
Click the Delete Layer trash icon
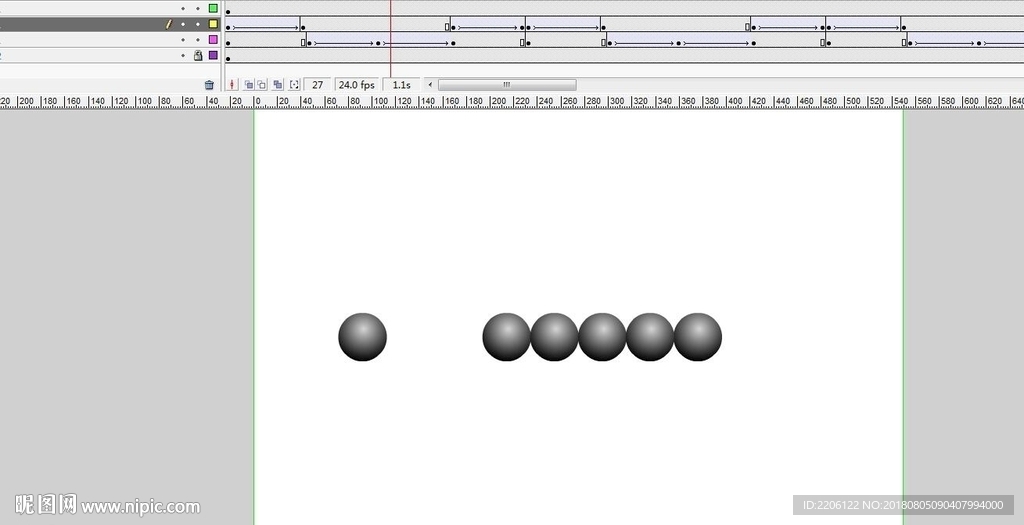[x=209, y=86]
